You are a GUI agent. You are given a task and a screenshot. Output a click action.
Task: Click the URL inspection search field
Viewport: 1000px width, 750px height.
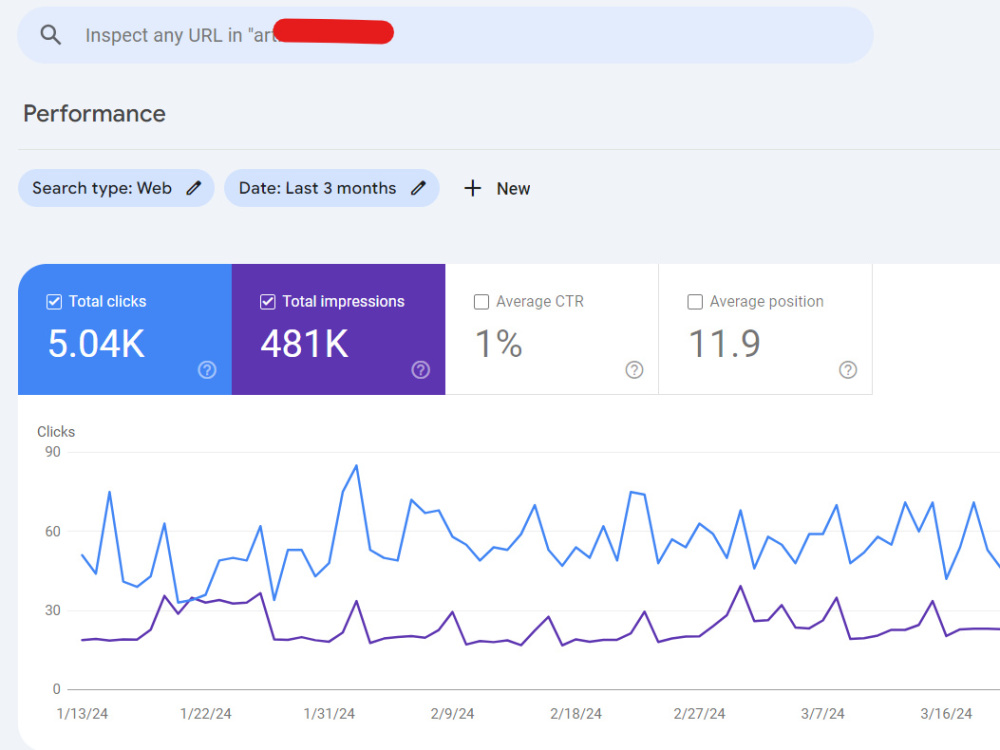pos(445,35)
